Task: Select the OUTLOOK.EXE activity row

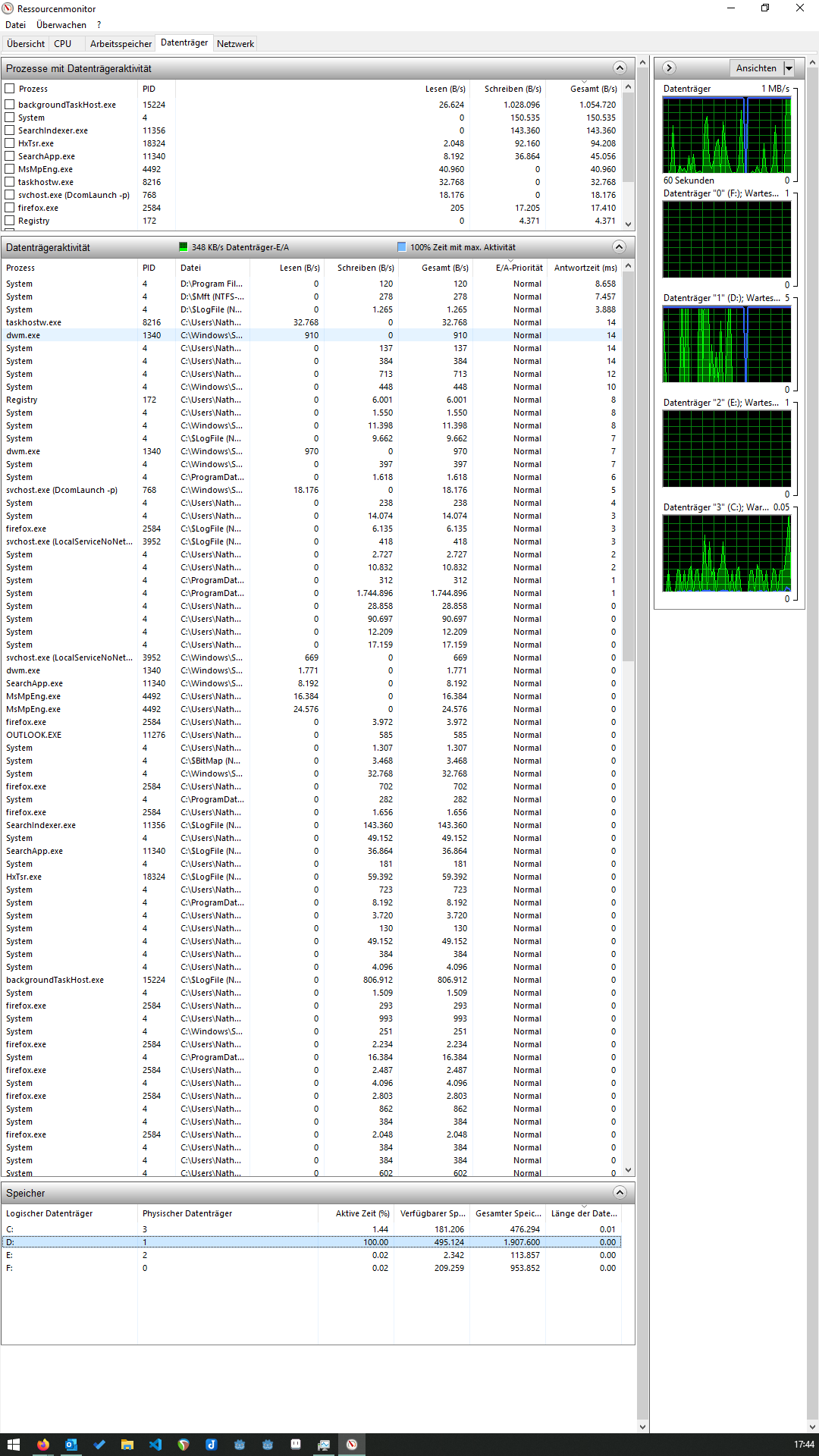Action: click(312, 735)
